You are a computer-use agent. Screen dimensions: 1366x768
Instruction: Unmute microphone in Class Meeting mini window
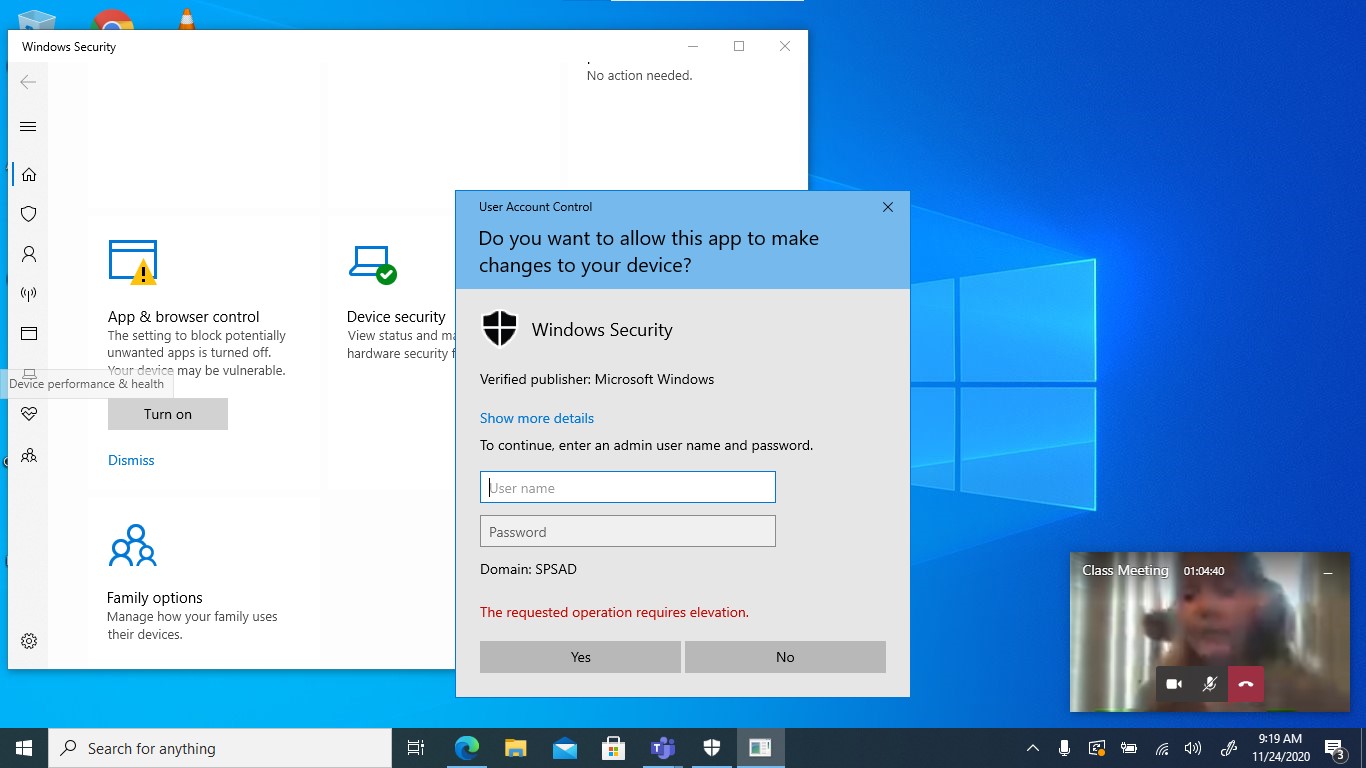[x=1210, y=684]
